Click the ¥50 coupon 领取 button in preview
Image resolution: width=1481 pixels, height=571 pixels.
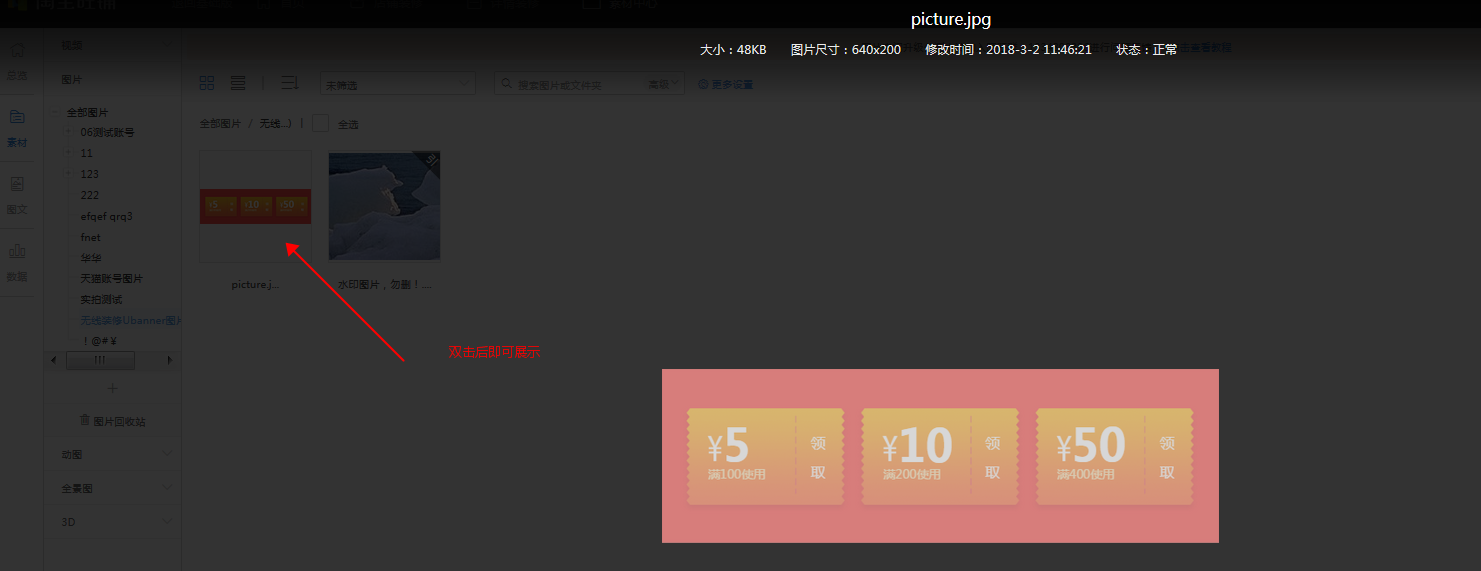(1167, 457)
